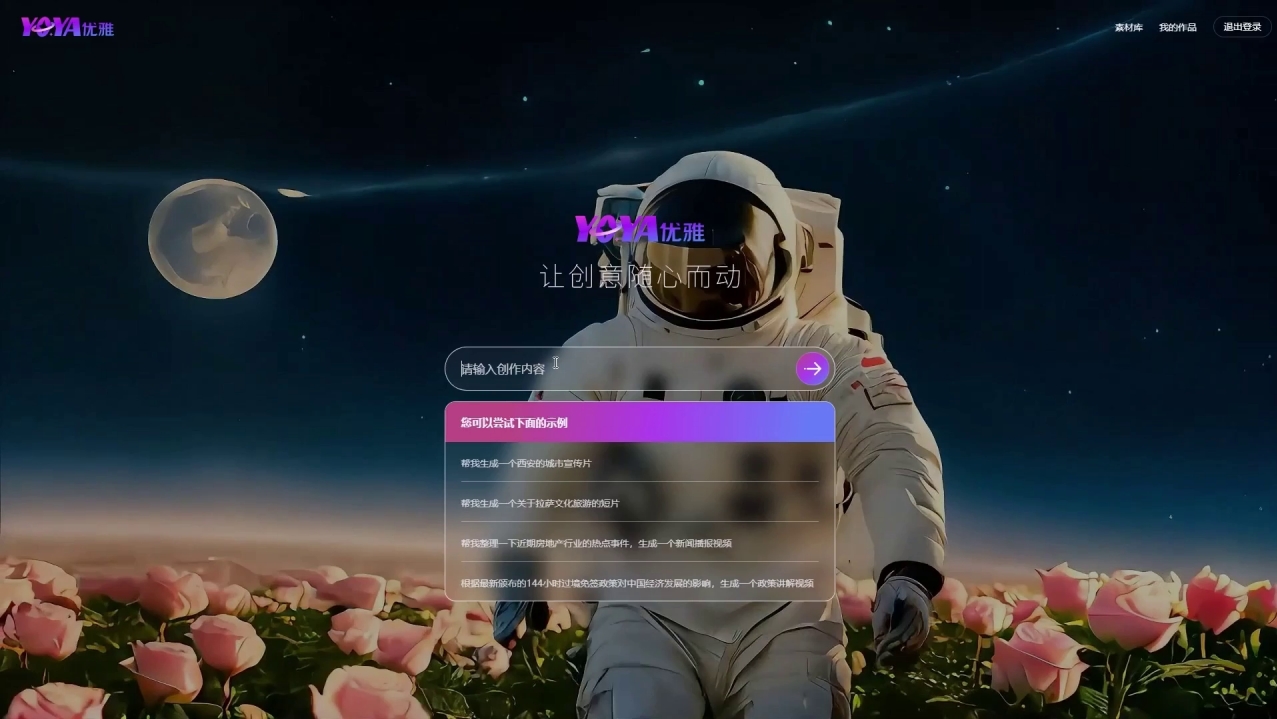Click the astronaut's dark glove
Viewport: 1277px width, 719px height.
tap(900, 615)
